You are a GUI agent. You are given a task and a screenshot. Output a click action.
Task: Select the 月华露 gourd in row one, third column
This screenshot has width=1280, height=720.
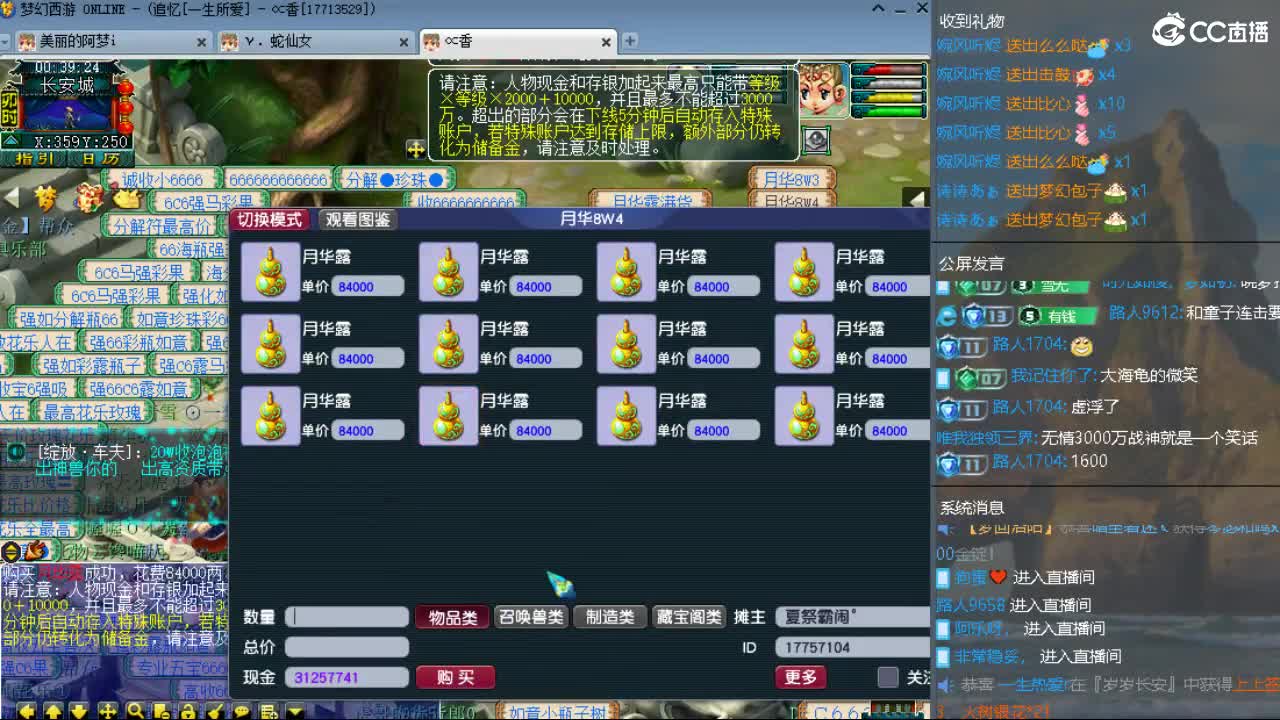click(x=626, y=272)
